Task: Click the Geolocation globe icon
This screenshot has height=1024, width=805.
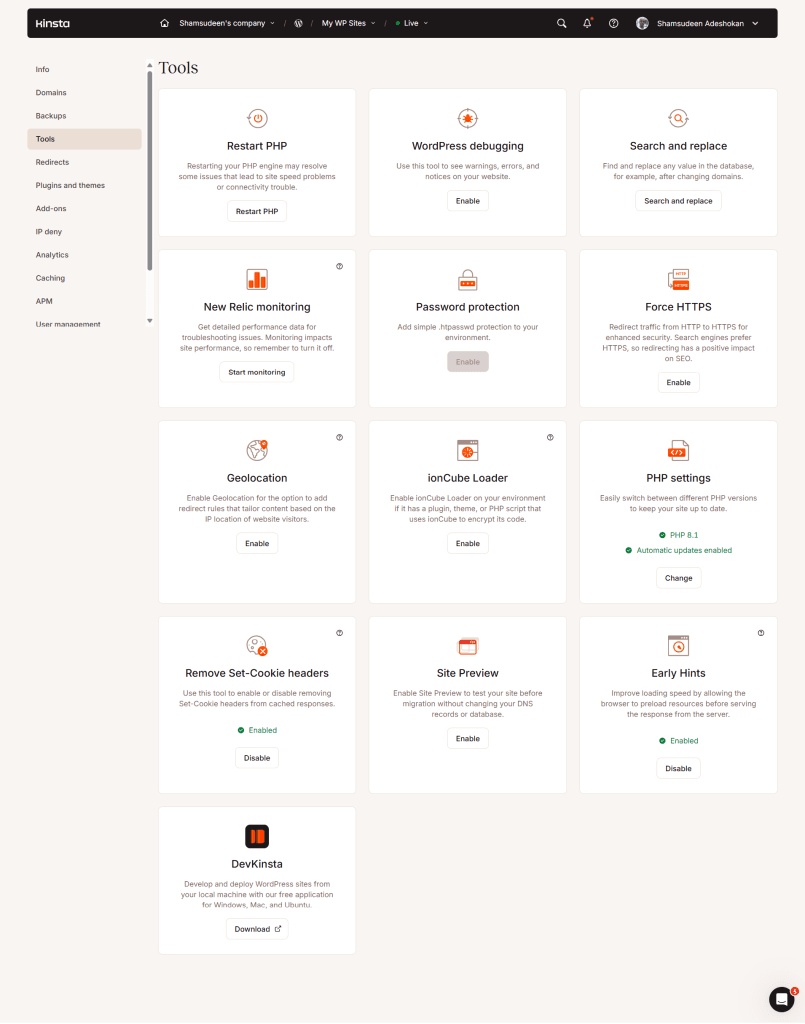Action: pos(257,450)
